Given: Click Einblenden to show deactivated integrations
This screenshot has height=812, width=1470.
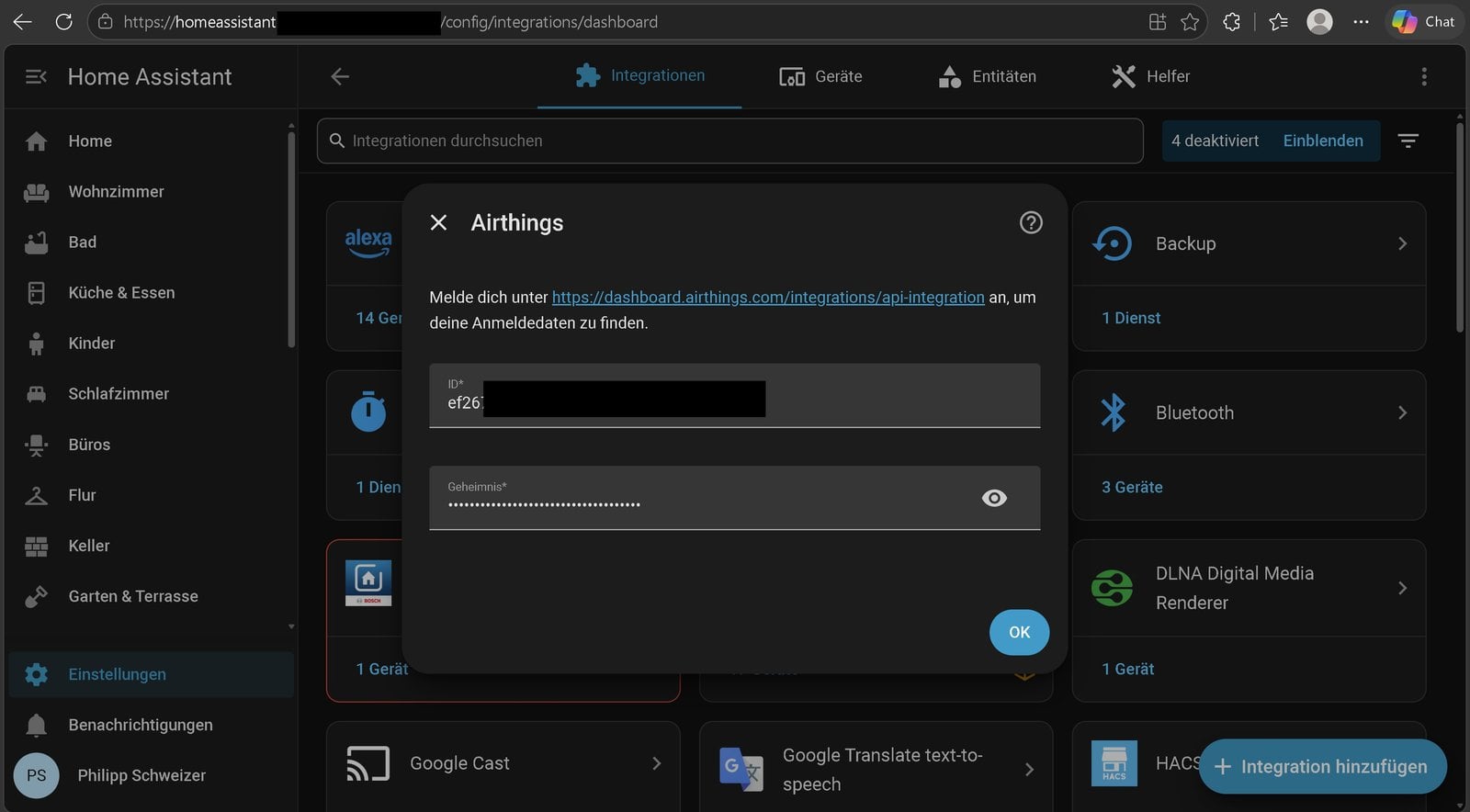Looking at the screenshot, I should 1323,141.
